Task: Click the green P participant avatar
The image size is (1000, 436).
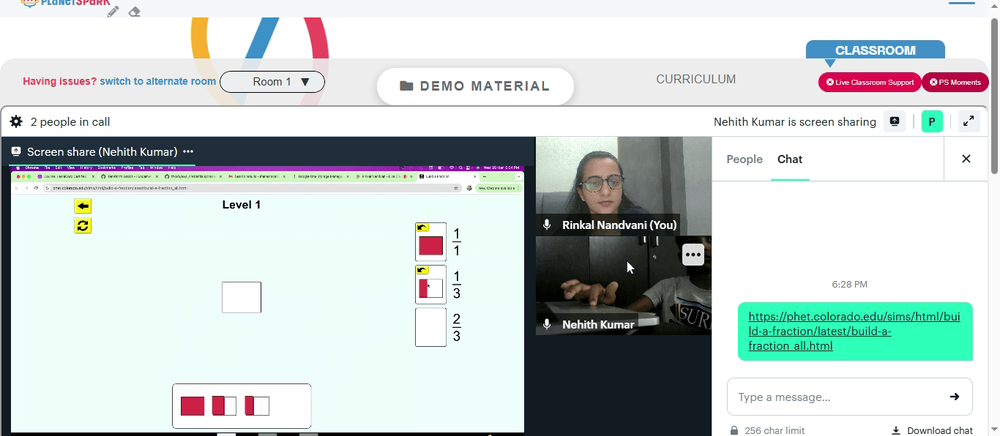Action: pos(932,122)
